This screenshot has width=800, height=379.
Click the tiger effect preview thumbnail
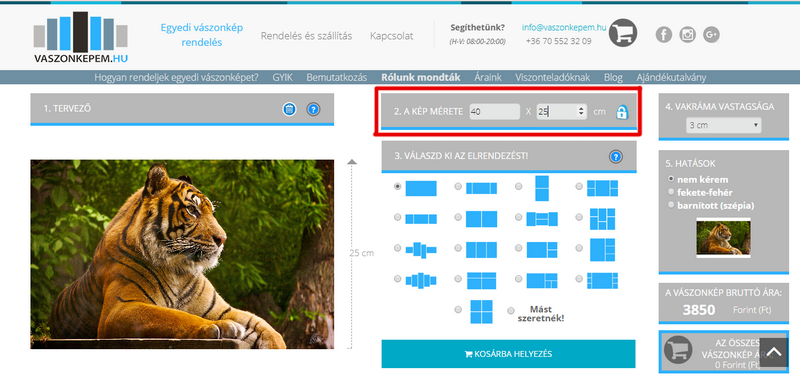pos(723,238)
